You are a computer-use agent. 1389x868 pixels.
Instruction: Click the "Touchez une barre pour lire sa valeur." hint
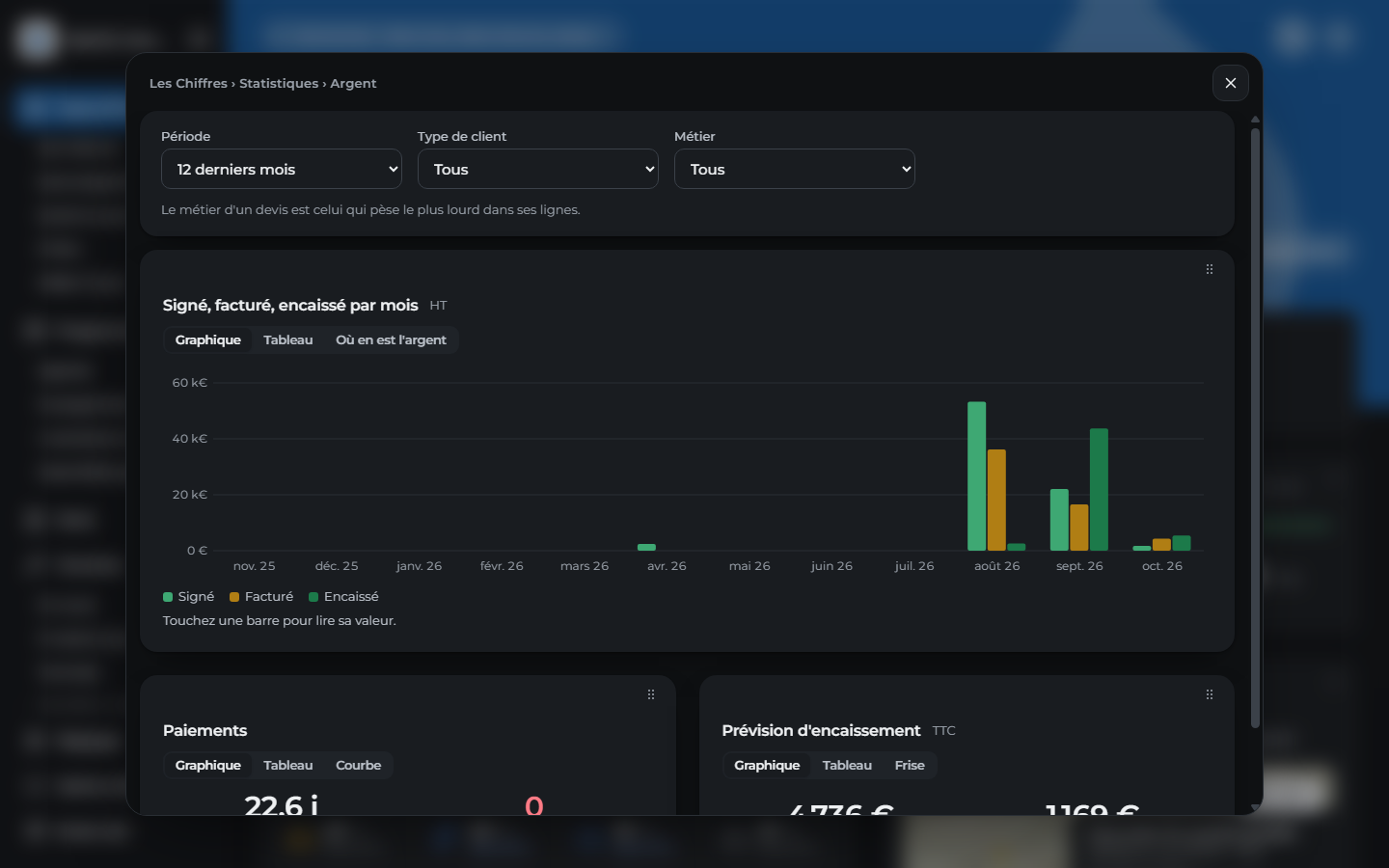[280, 620]
